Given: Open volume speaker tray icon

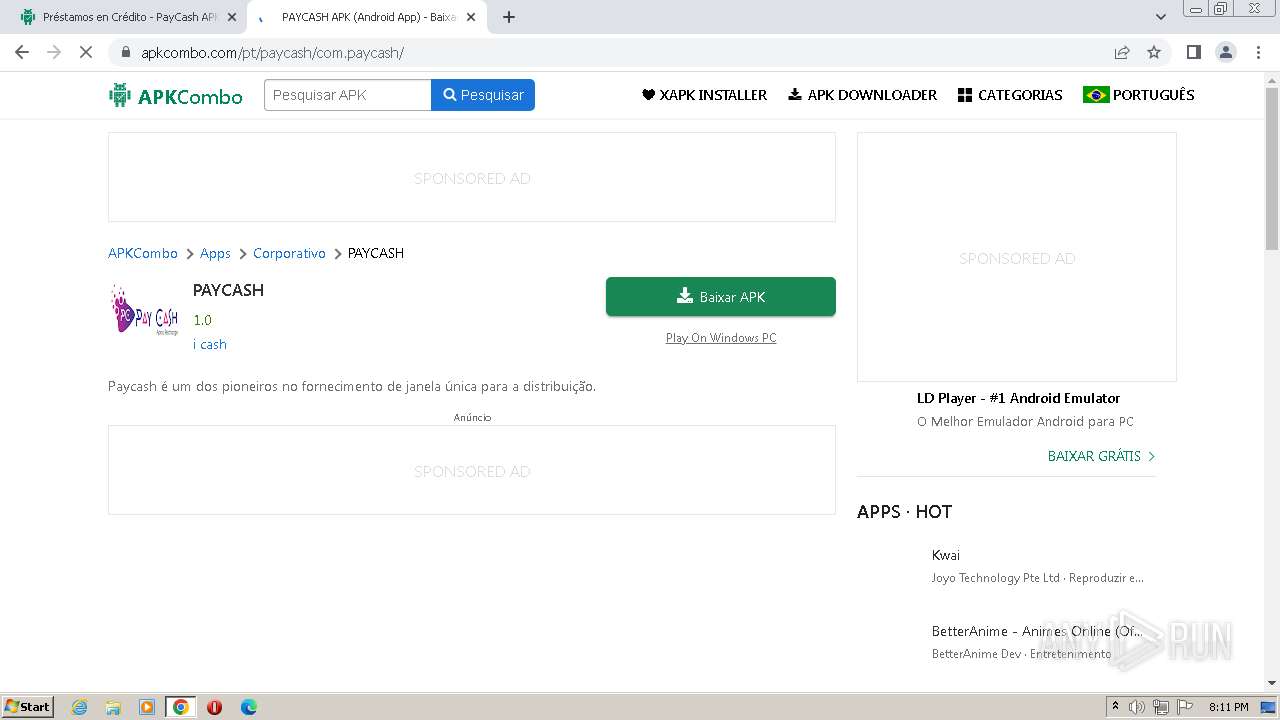Looking at the screenshot, I should [x=1137, y=707].
